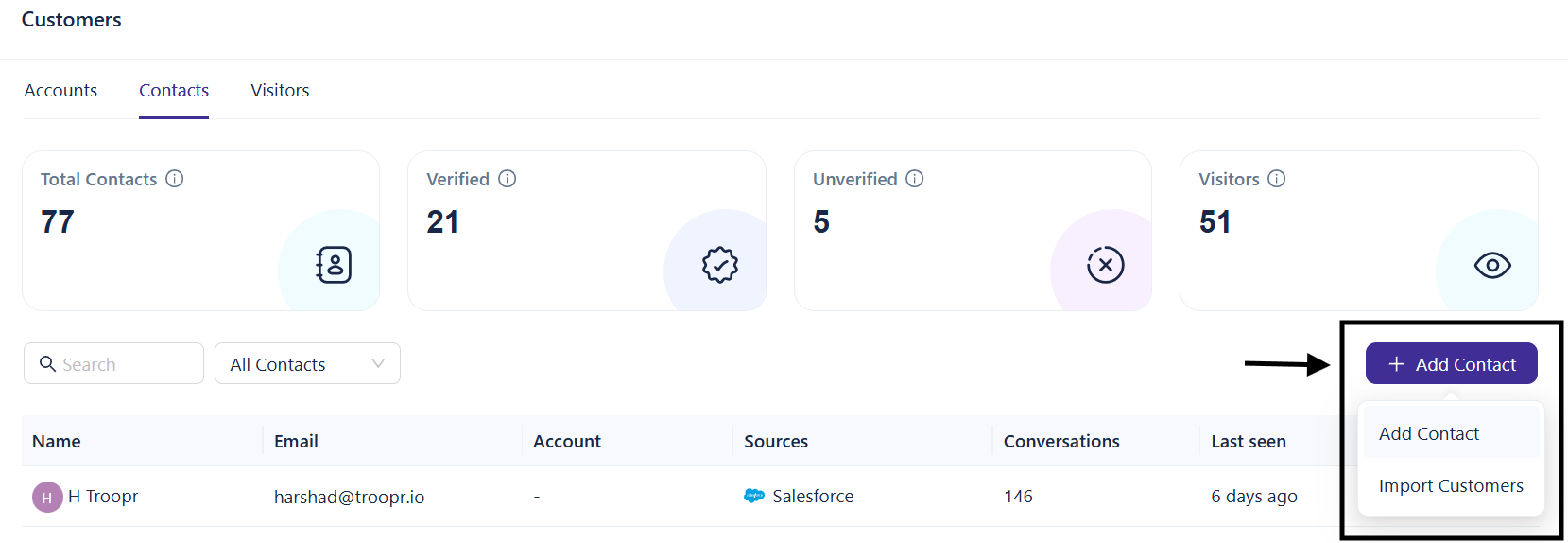This screenshot has height=543, width=1568.
Task: Click the Total Contacts info icon
Action: point(175,179)
